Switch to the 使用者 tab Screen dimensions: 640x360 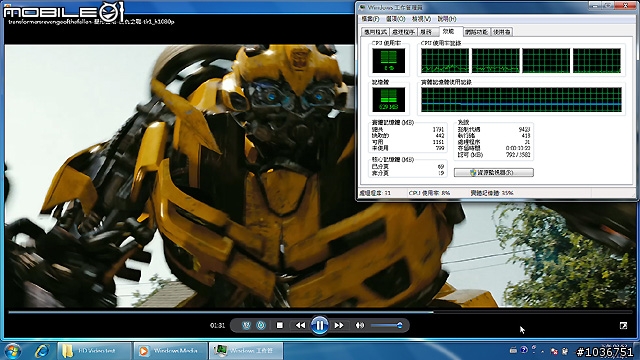(502, 32)
